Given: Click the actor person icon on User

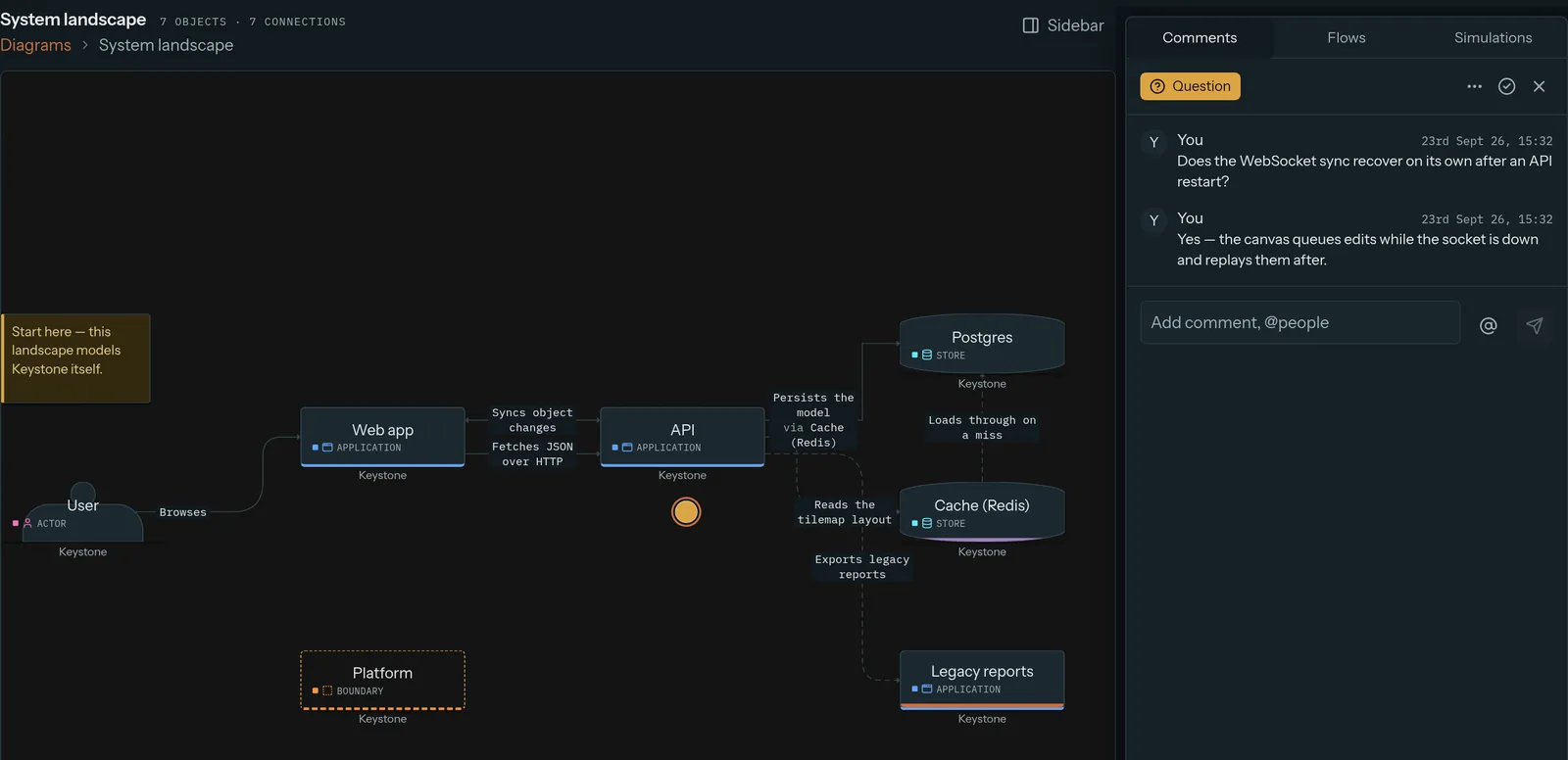Looking at the screenshot, I should 27,524.
